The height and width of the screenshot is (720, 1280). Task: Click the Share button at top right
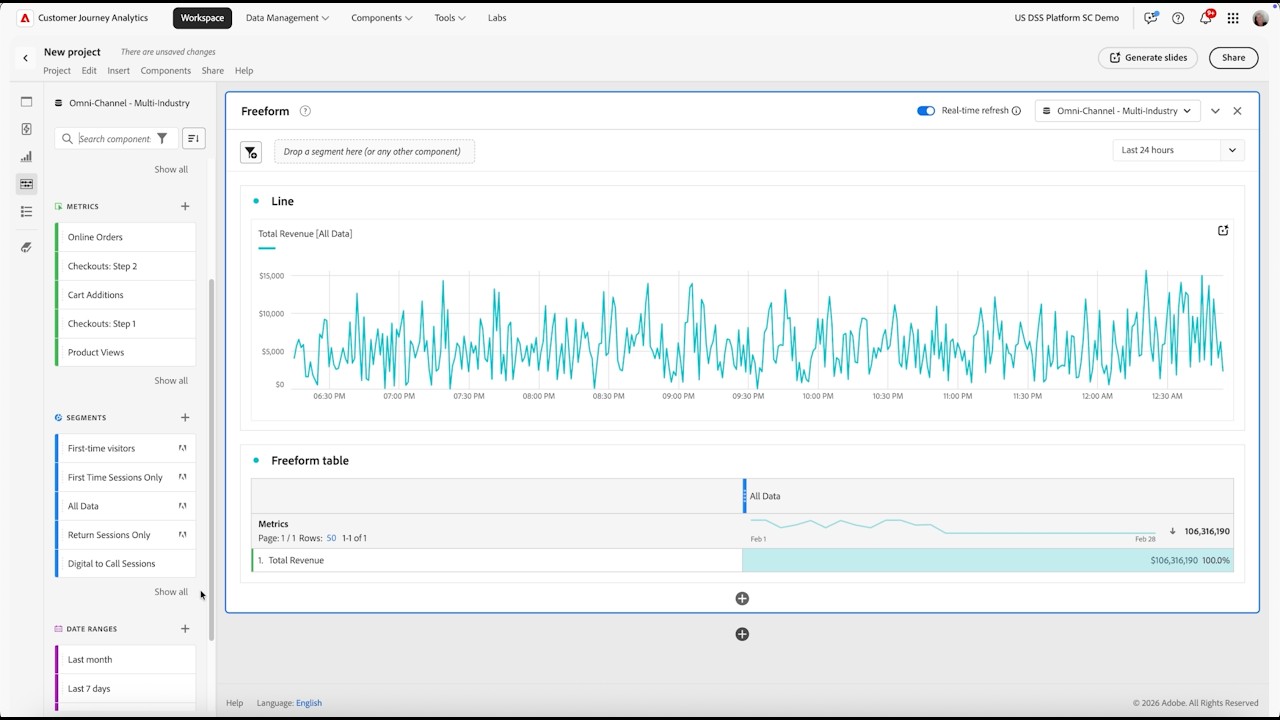tap(1234, 58)
